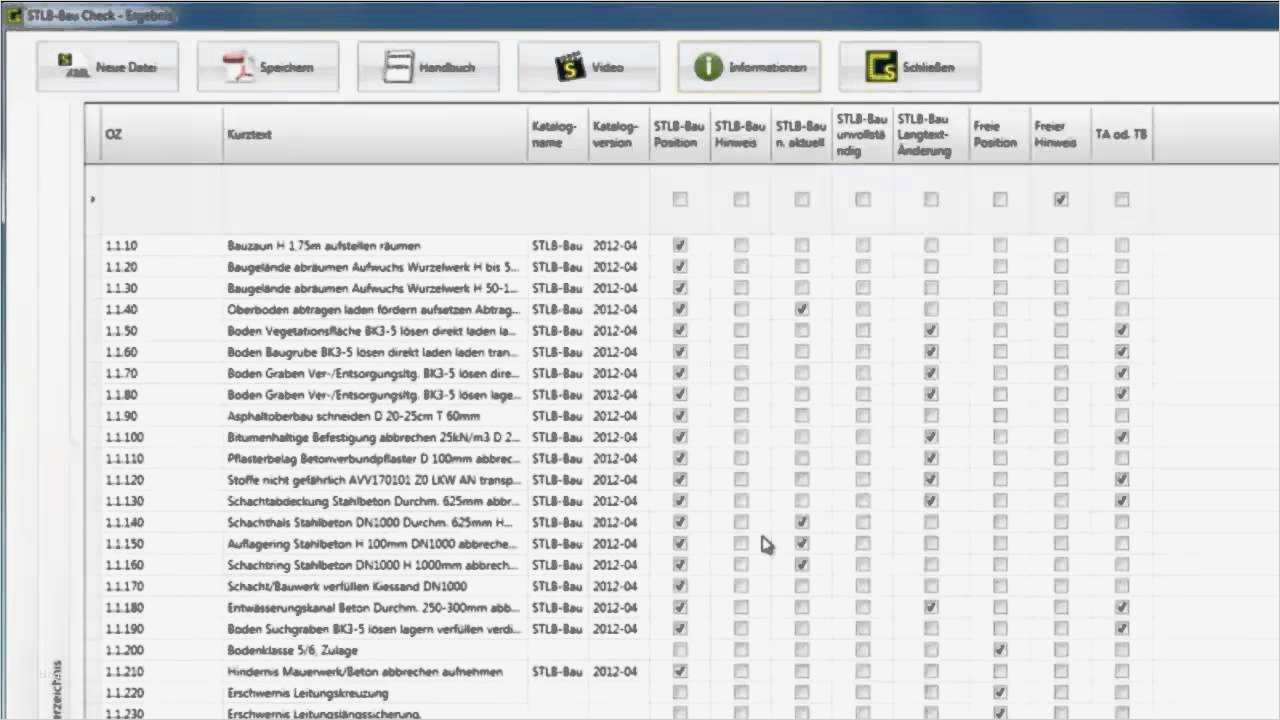
Task: Click the STLB-Bau Langtext-Änderung column header
Action: point(931,134)
